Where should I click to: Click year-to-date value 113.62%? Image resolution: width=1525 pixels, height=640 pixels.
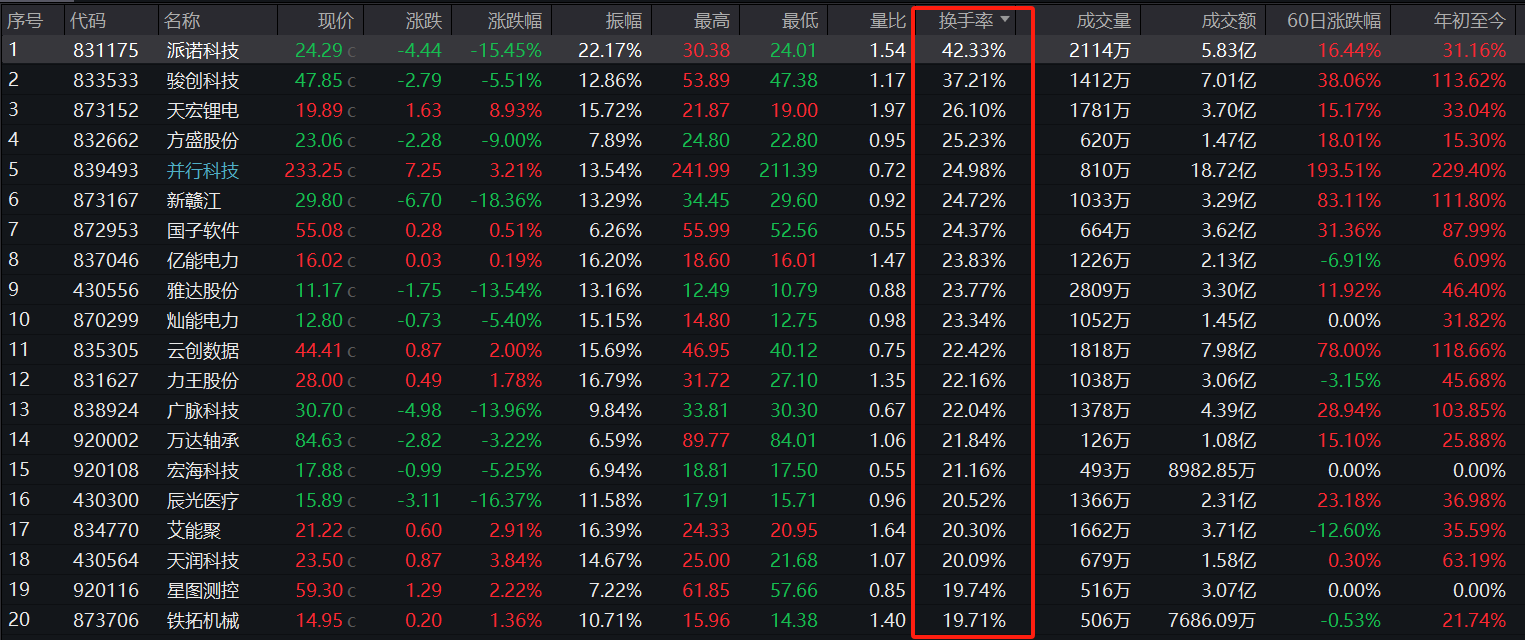pos(1469,80)
